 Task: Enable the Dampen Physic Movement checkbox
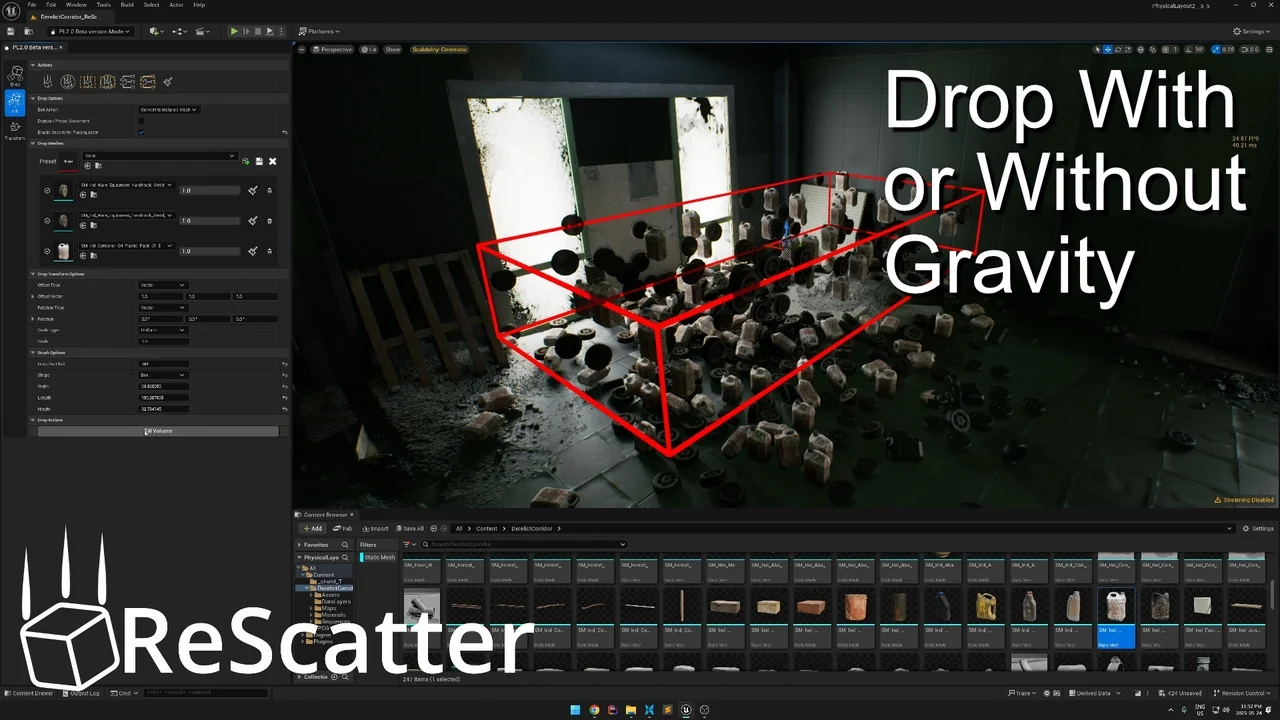141,121
